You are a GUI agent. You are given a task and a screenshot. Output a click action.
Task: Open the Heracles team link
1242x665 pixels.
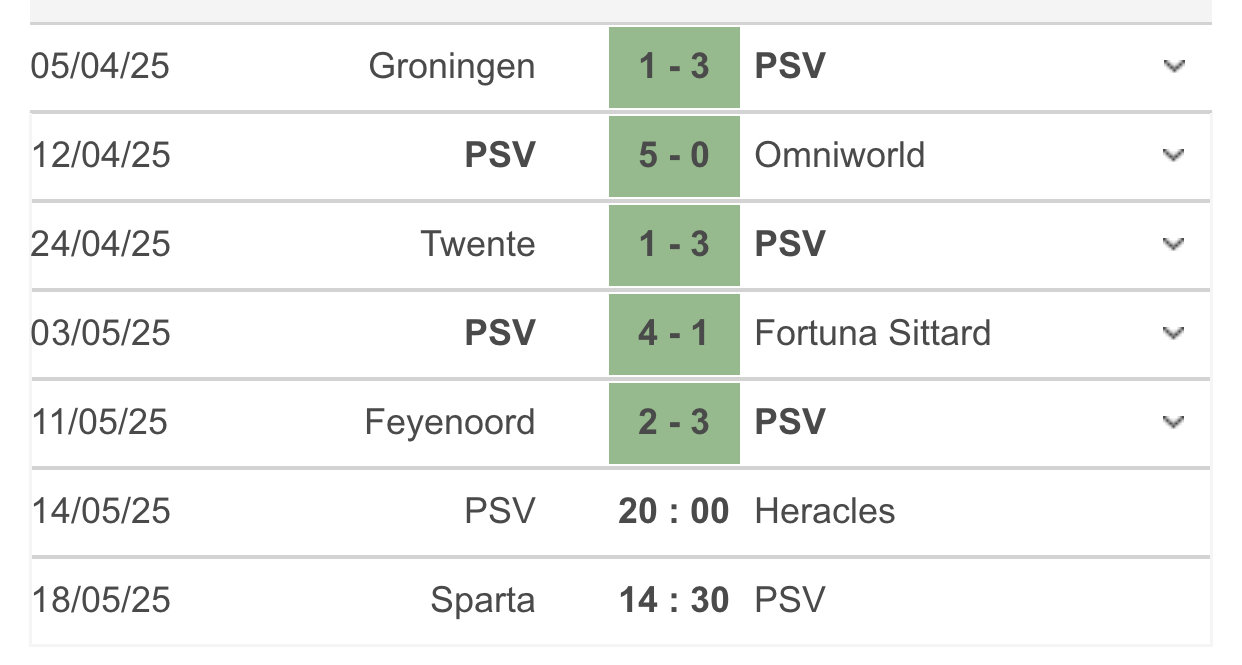point(825,512)
